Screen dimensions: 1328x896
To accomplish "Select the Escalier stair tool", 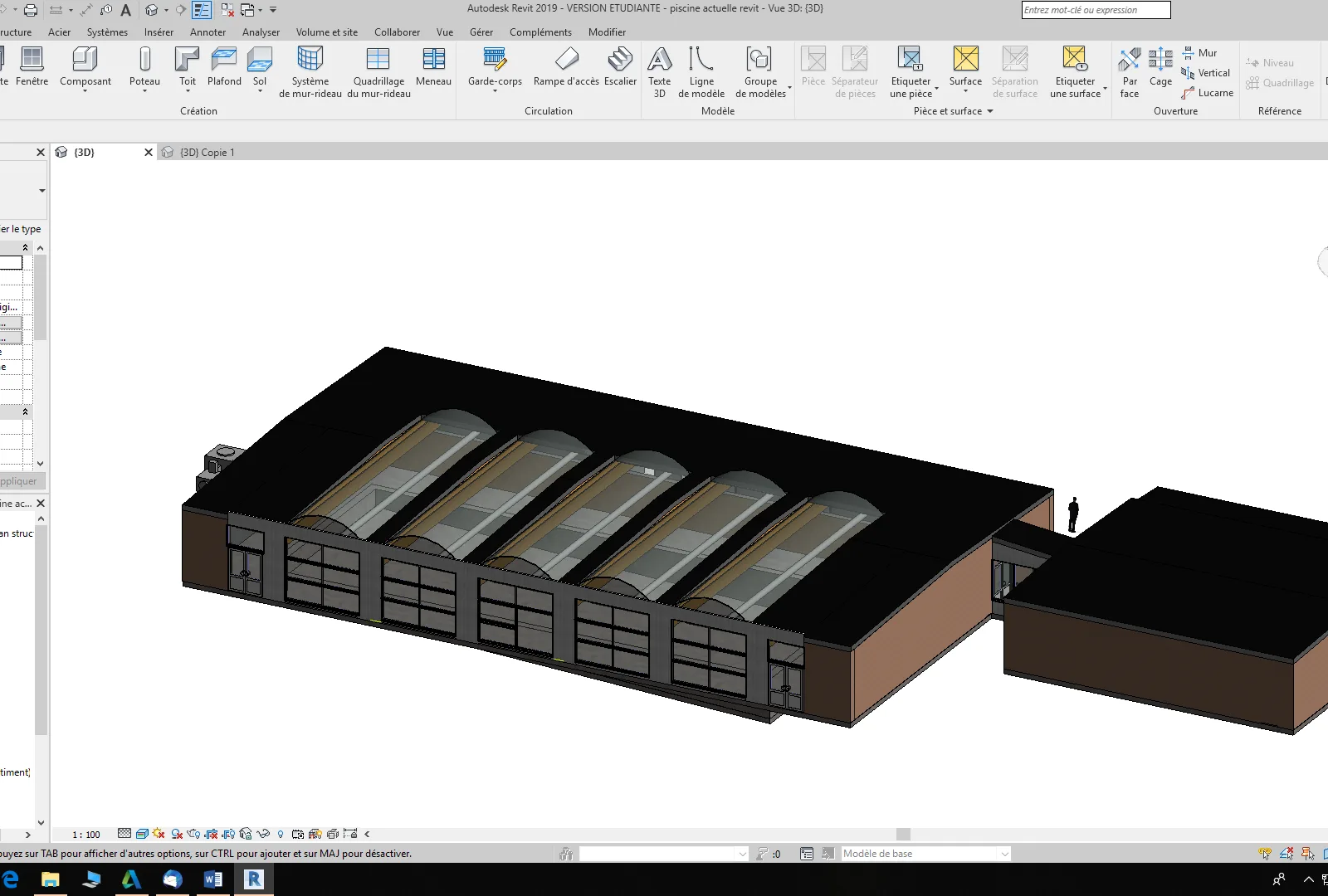I will tap(620, 66).
